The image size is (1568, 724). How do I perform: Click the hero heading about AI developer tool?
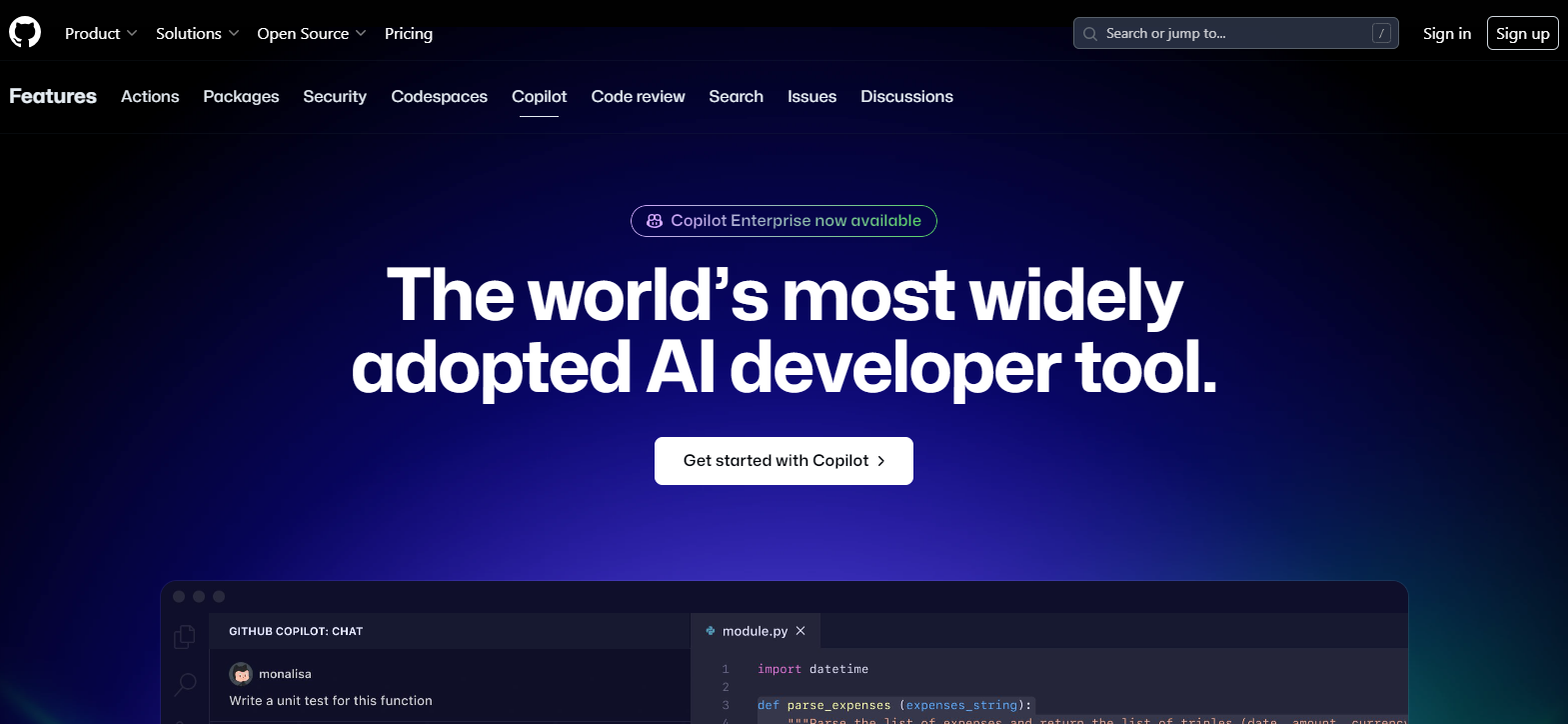tap(784, 331)
